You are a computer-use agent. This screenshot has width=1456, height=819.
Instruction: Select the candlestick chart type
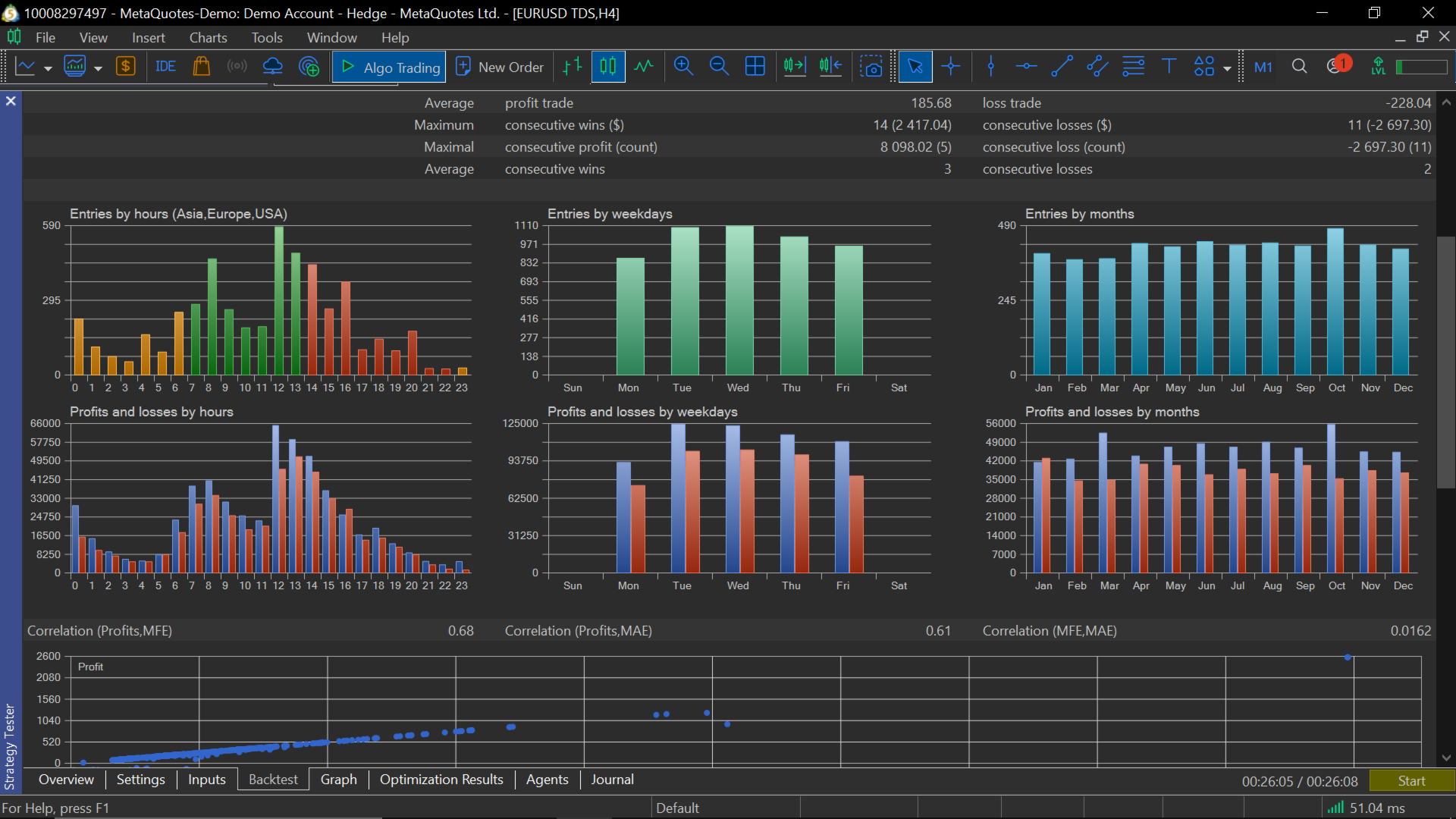tap(607, 67)
